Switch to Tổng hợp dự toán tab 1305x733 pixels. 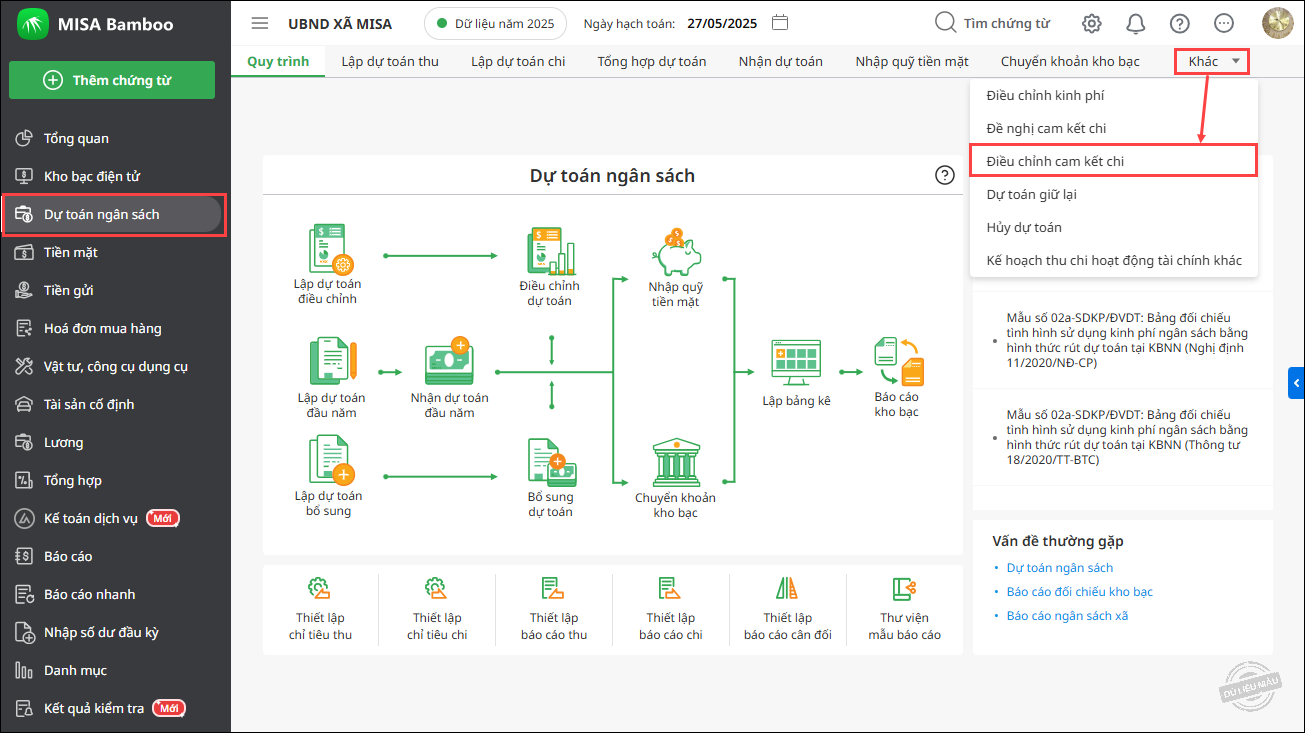(652, 61)
